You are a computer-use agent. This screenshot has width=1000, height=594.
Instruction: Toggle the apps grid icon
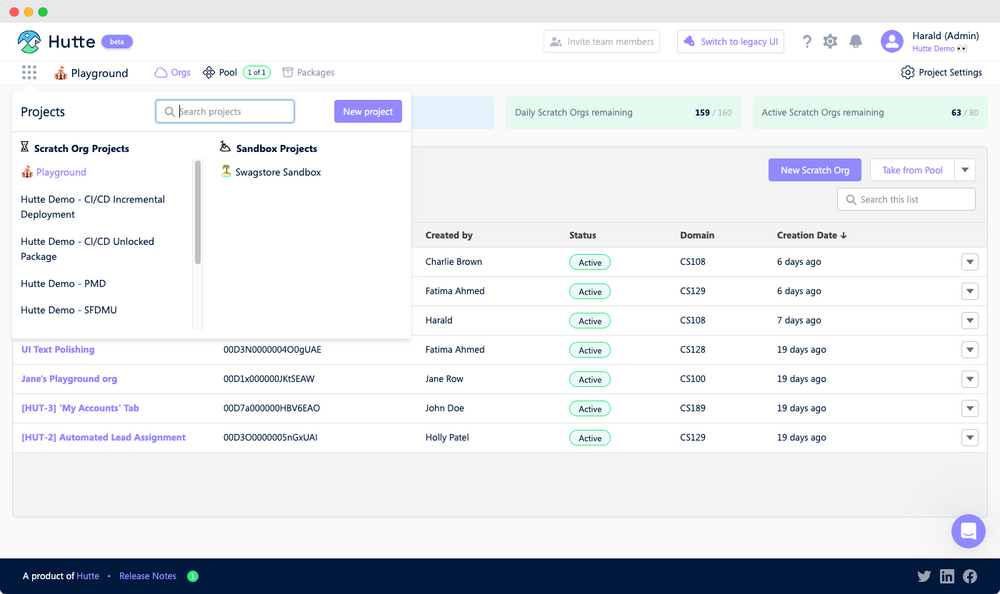(x=29, y=72)
